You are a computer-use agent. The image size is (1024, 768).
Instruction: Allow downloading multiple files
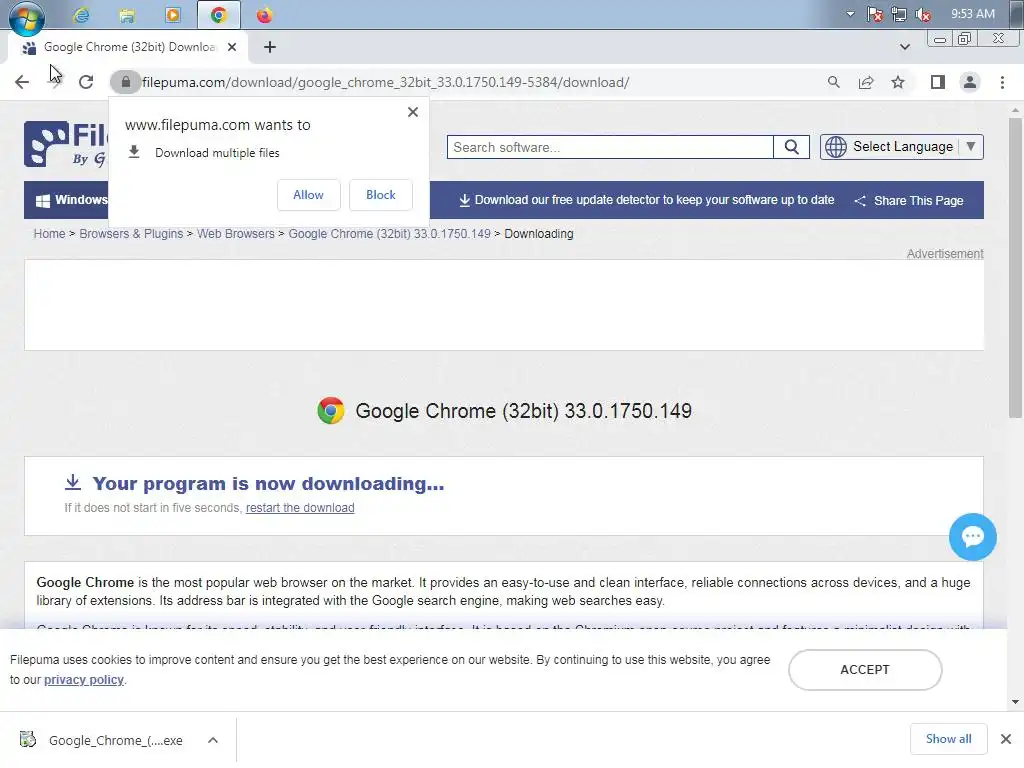coord(308,195)
